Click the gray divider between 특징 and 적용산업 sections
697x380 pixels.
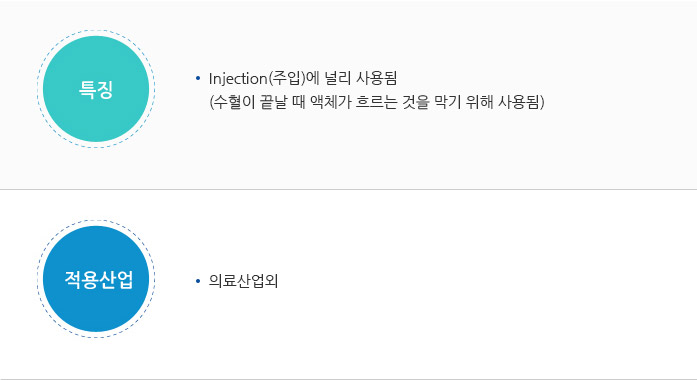point(348,189)
